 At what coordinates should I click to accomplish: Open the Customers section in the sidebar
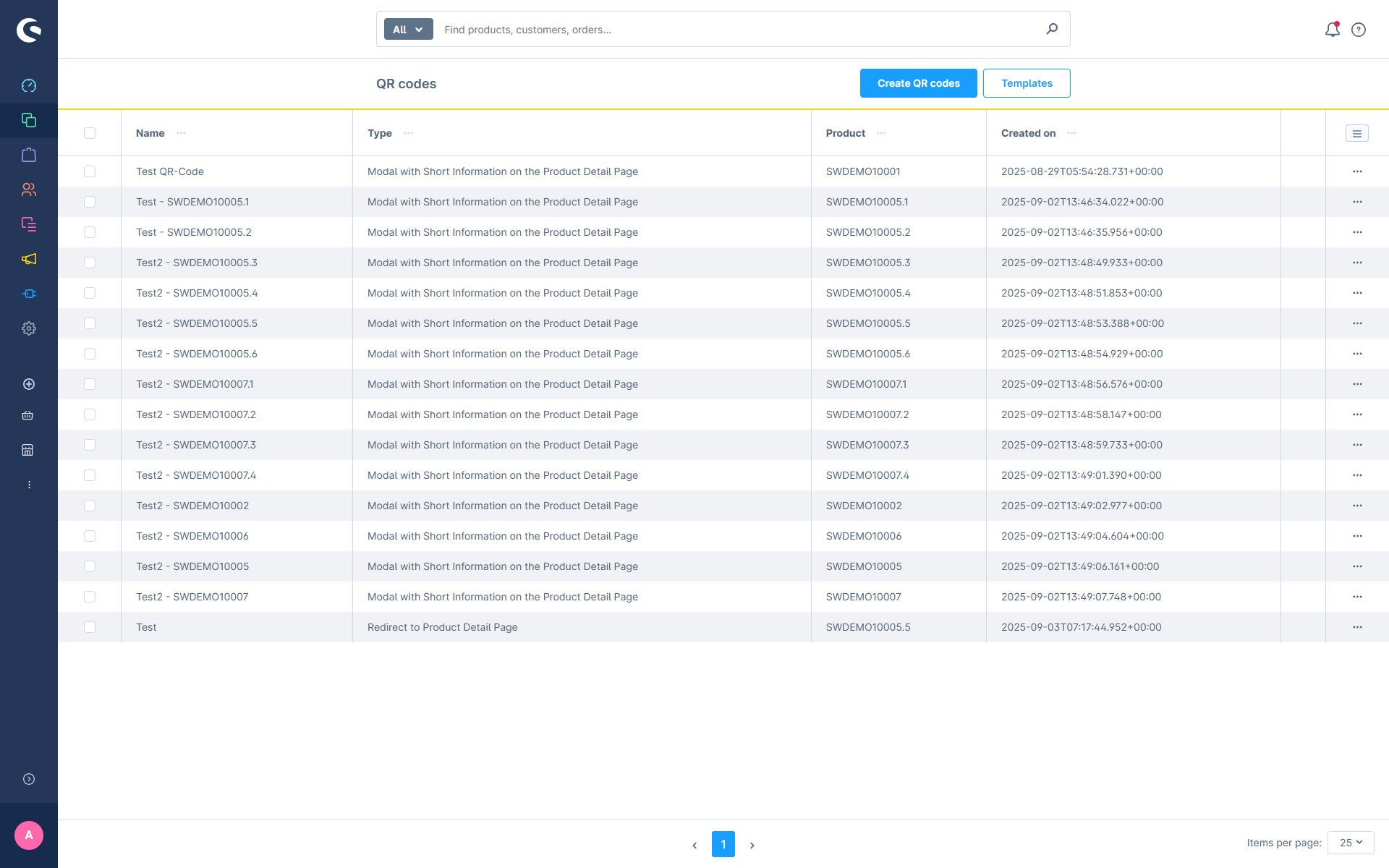click(x=29, y=190)
